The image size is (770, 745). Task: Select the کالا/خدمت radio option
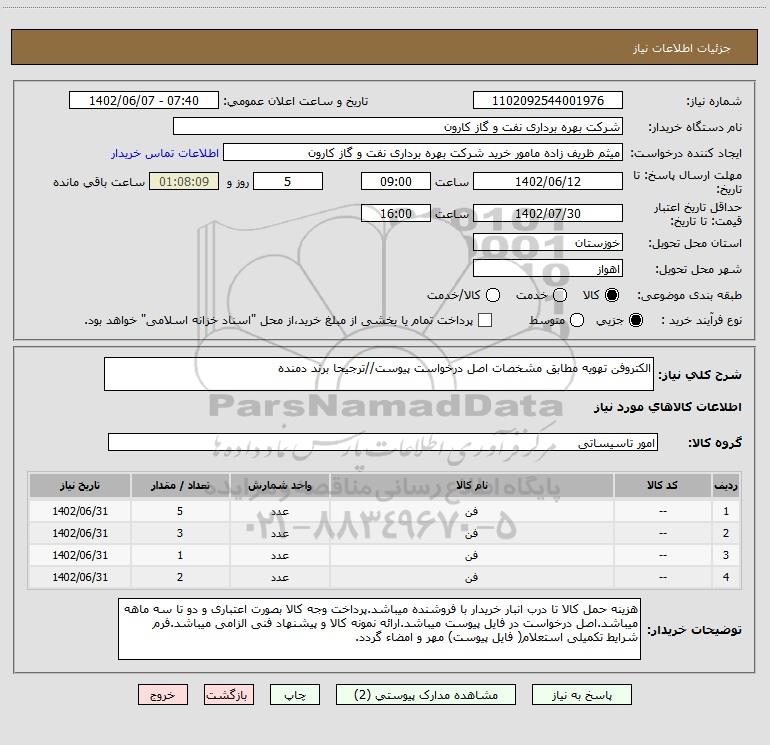tap(493, 295)
